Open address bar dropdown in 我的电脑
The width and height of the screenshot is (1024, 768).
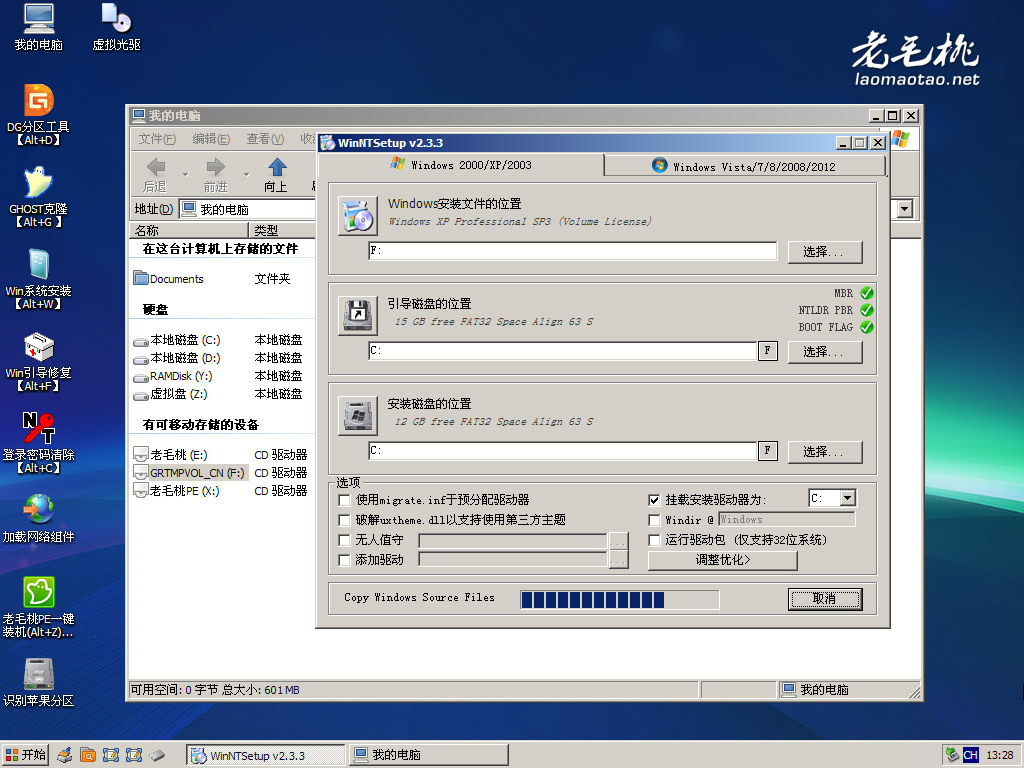[x=904, y=210]
